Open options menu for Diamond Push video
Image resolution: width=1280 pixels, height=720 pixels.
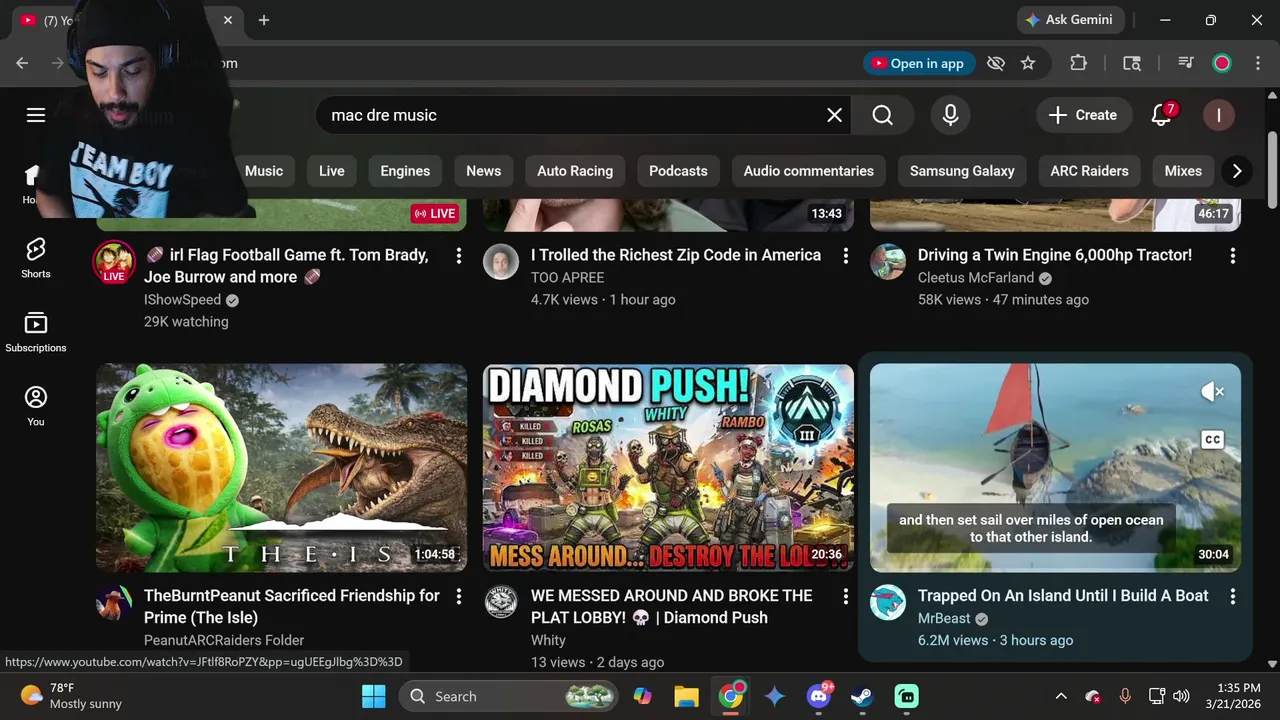point(845,596)
